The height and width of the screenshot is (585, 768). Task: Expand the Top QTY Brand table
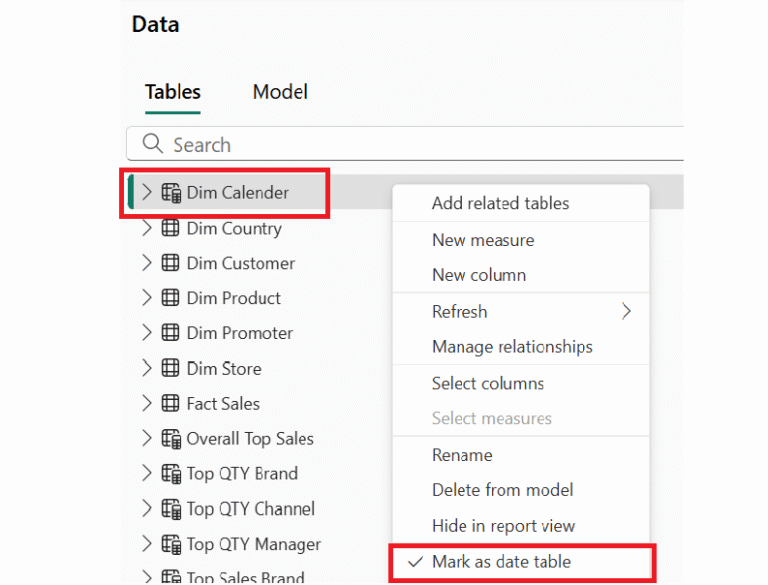146,474
